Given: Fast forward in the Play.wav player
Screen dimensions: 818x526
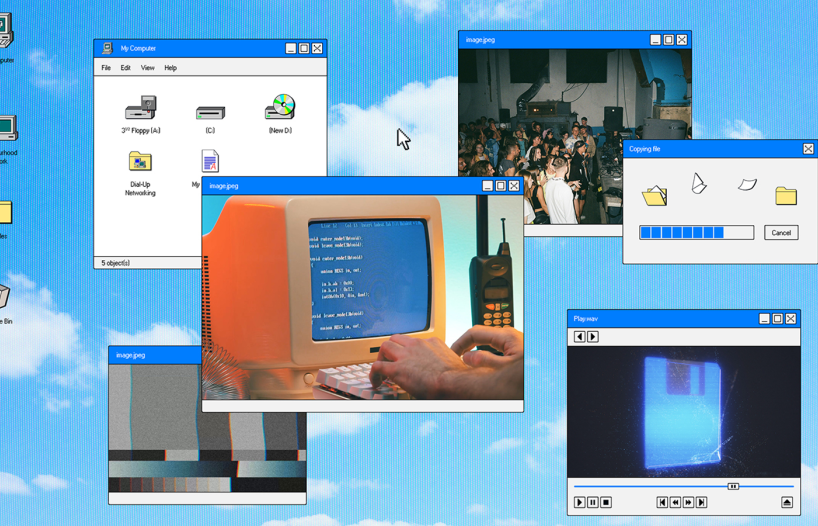Looking at the screenshot, I should click(688, 502).
